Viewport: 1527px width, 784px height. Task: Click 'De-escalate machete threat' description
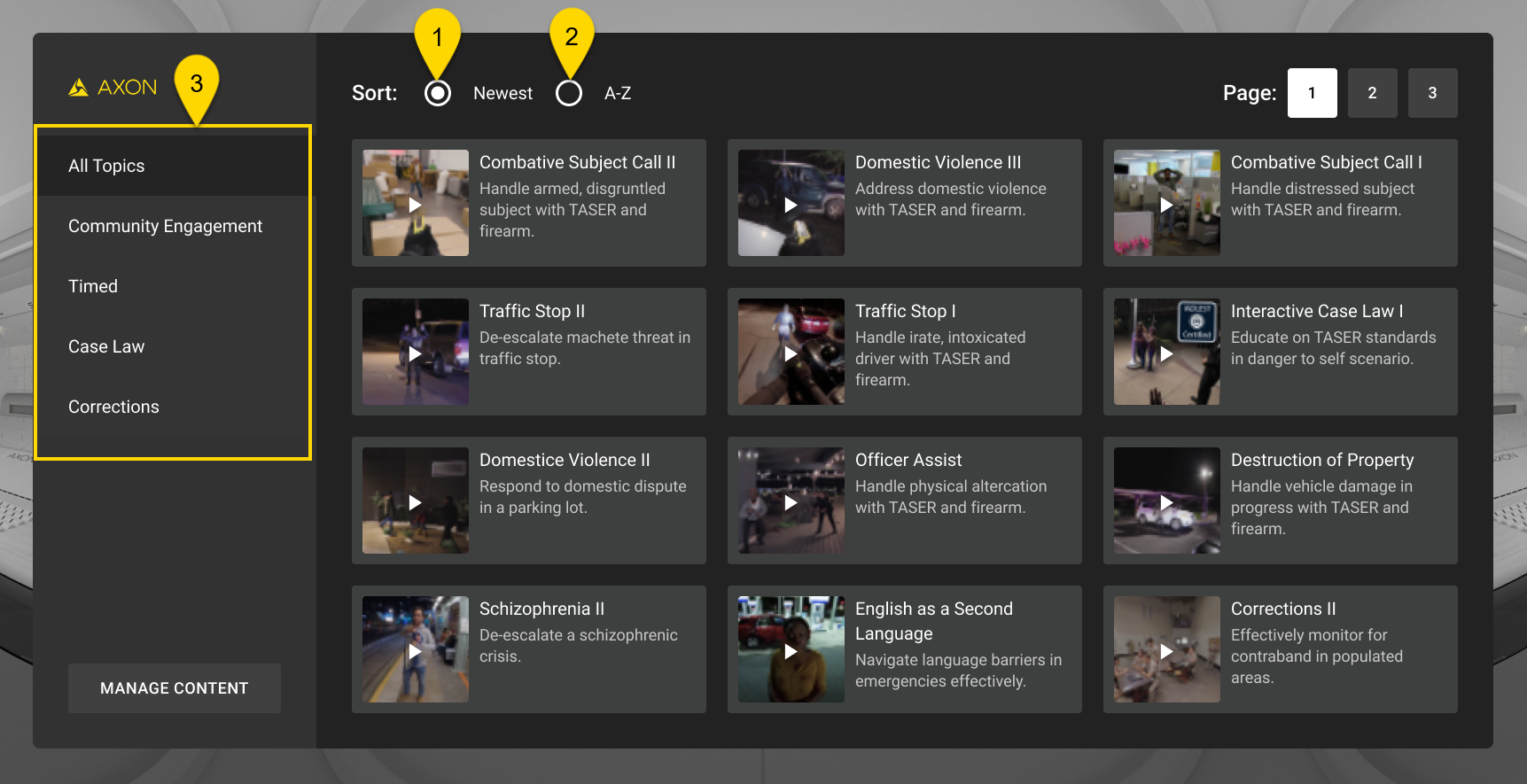click(x=585, y=348)
